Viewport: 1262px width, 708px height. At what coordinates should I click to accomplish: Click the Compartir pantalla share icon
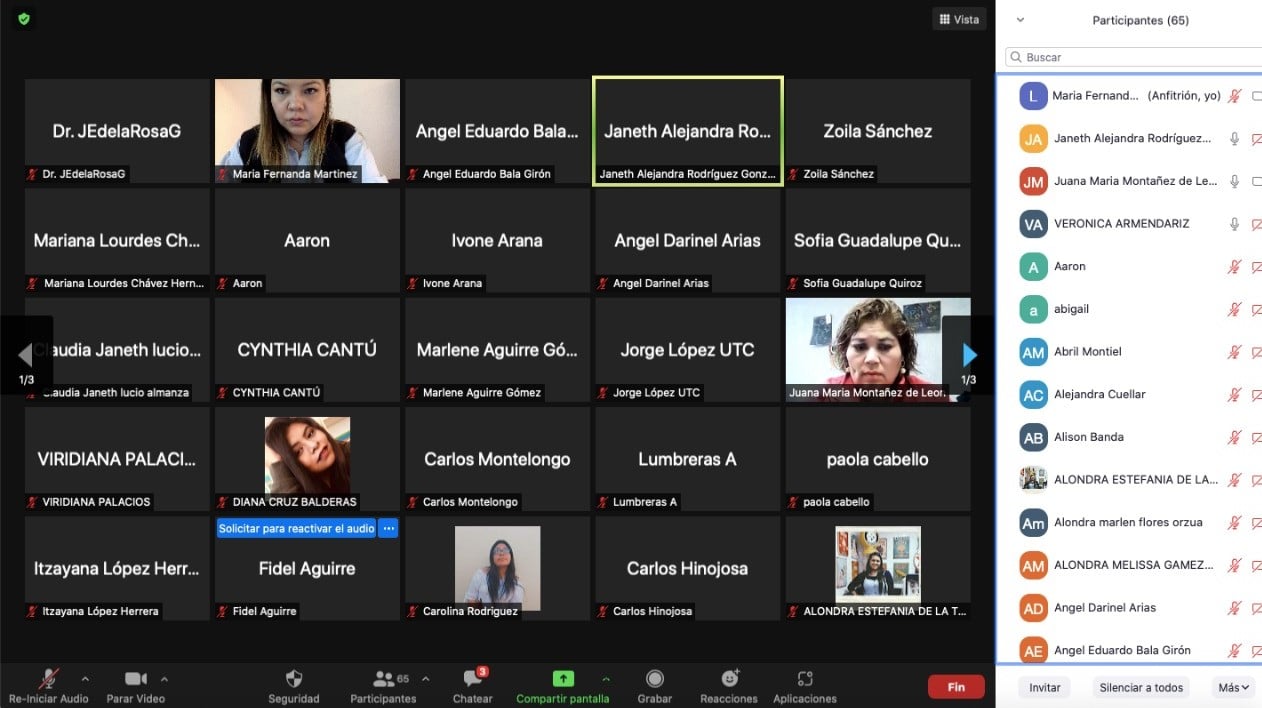pyautogui.click(x=562, y=679)
